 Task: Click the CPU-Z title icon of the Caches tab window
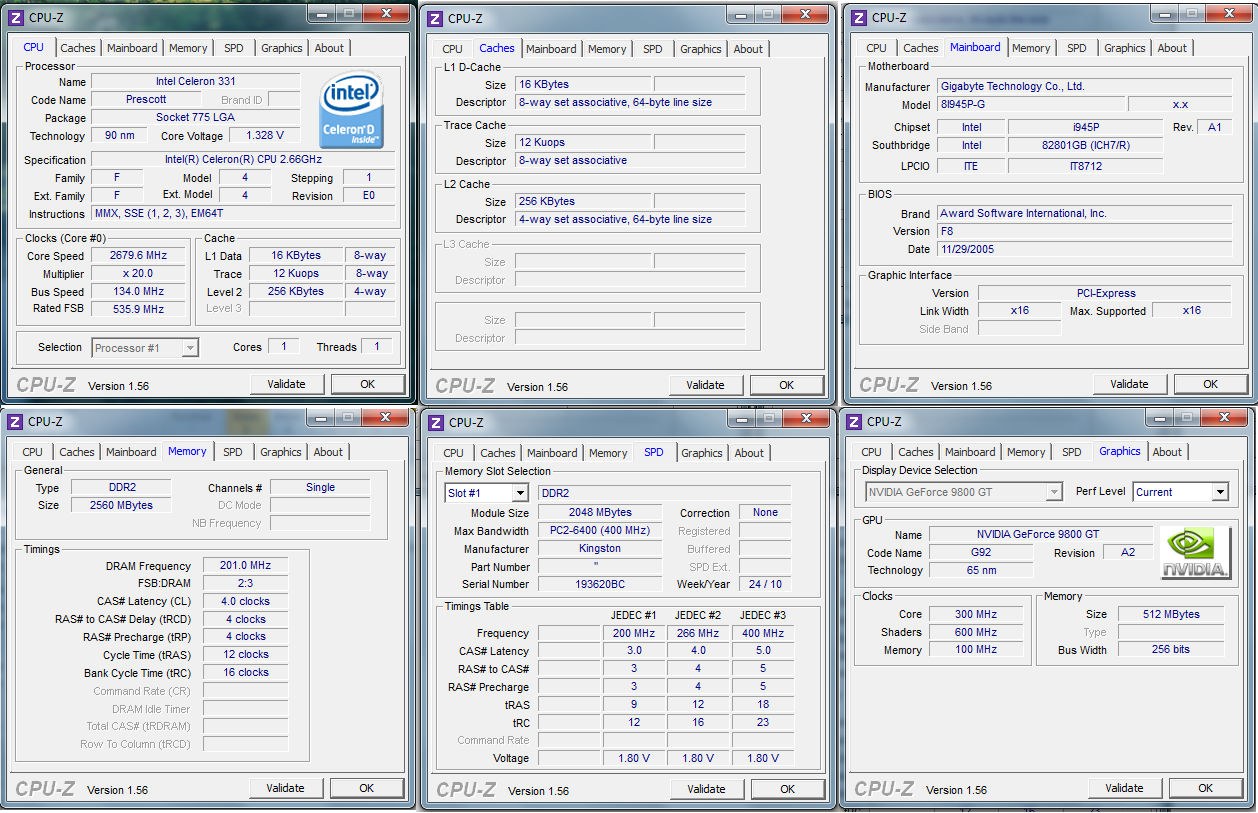tap(436, 18)
